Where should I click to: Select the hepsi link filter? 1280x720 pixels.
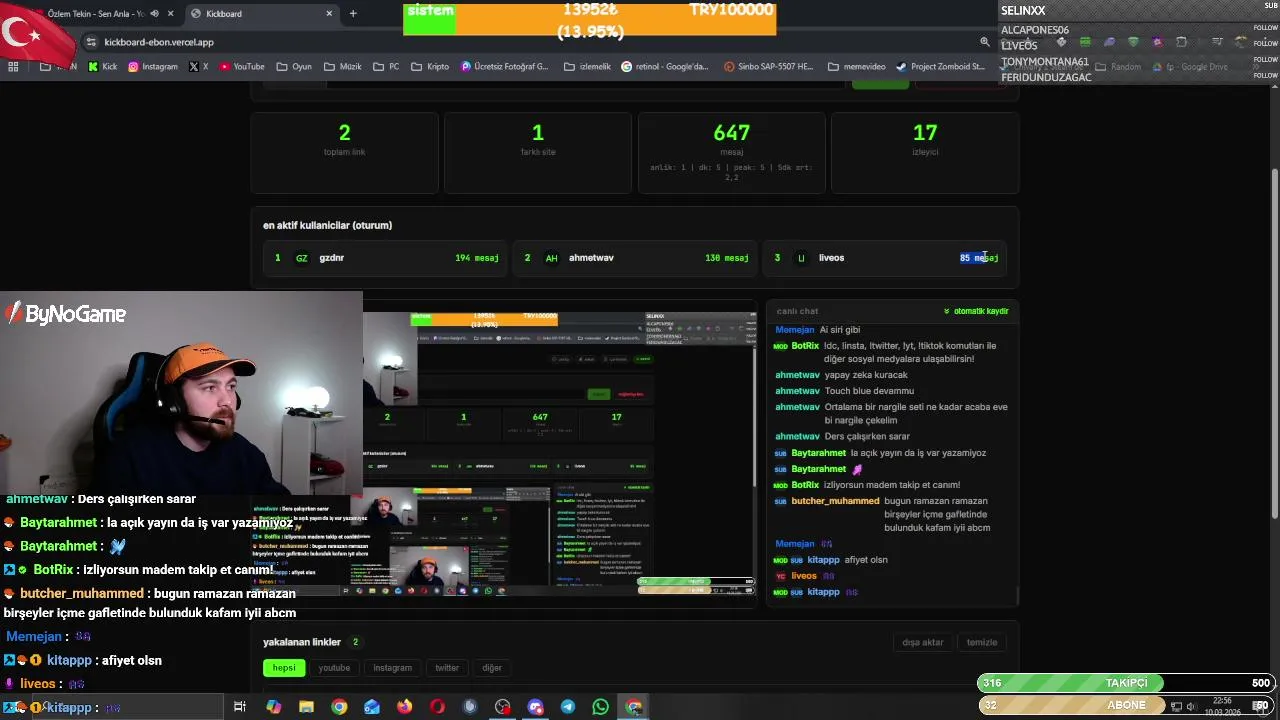[284, 668]
